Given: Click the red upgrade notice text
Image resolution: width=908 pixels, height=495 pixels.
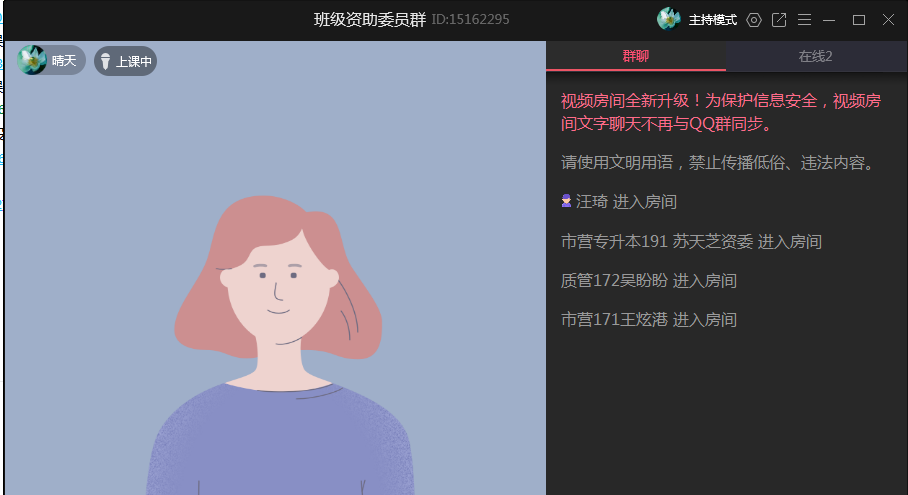Looking at the screenshot, I should (x=721, y=112).
